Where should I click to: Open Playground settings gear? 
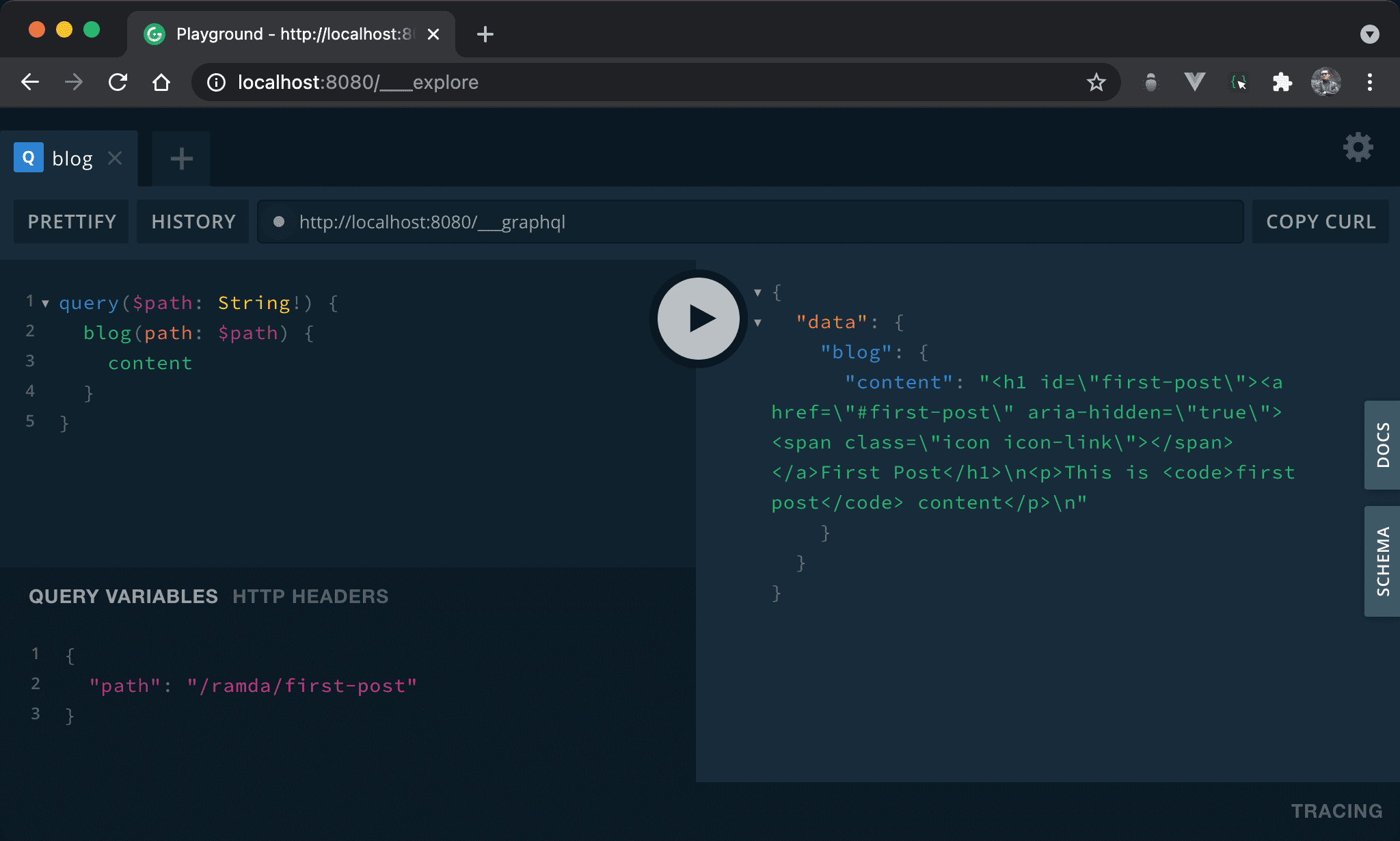point(1358,147)
